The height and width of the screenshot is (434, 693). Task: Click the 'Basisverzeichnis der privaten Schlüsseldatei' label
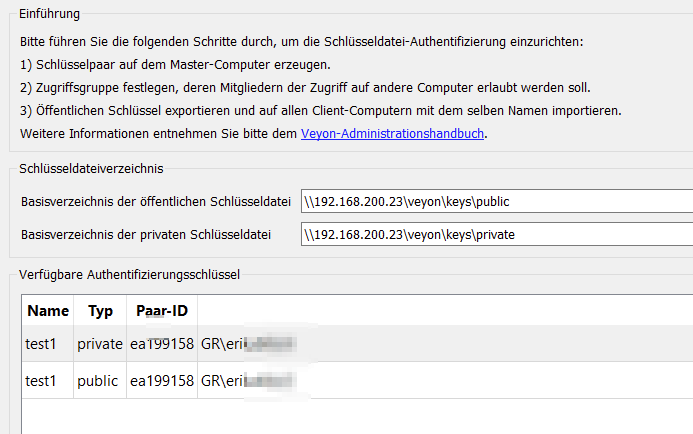pyautogui.click(x=146, y=236)
